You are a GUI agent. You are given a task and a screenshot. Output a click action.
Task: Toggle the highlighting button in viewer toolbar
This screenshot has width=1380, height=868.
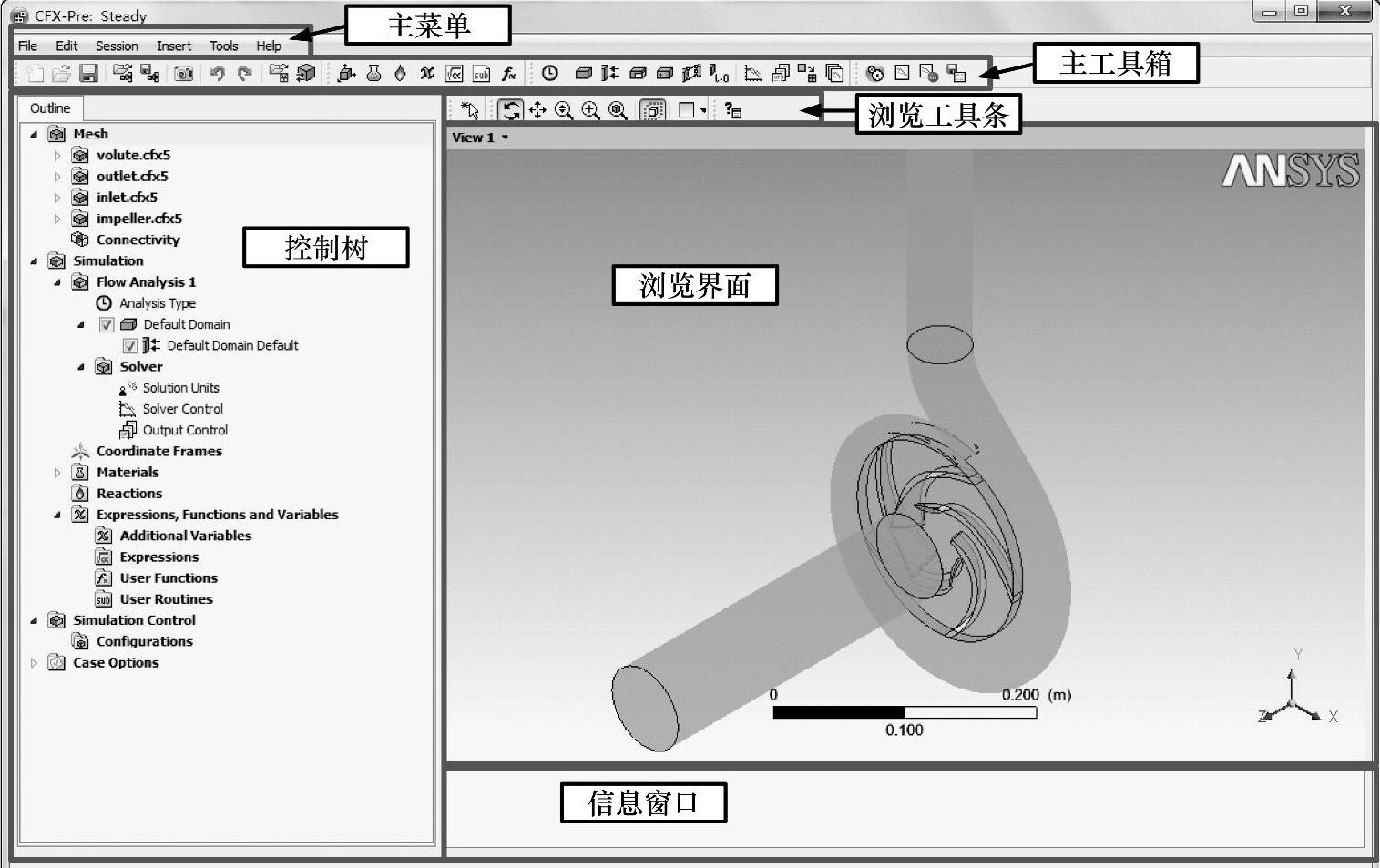[x=652, y=110]
